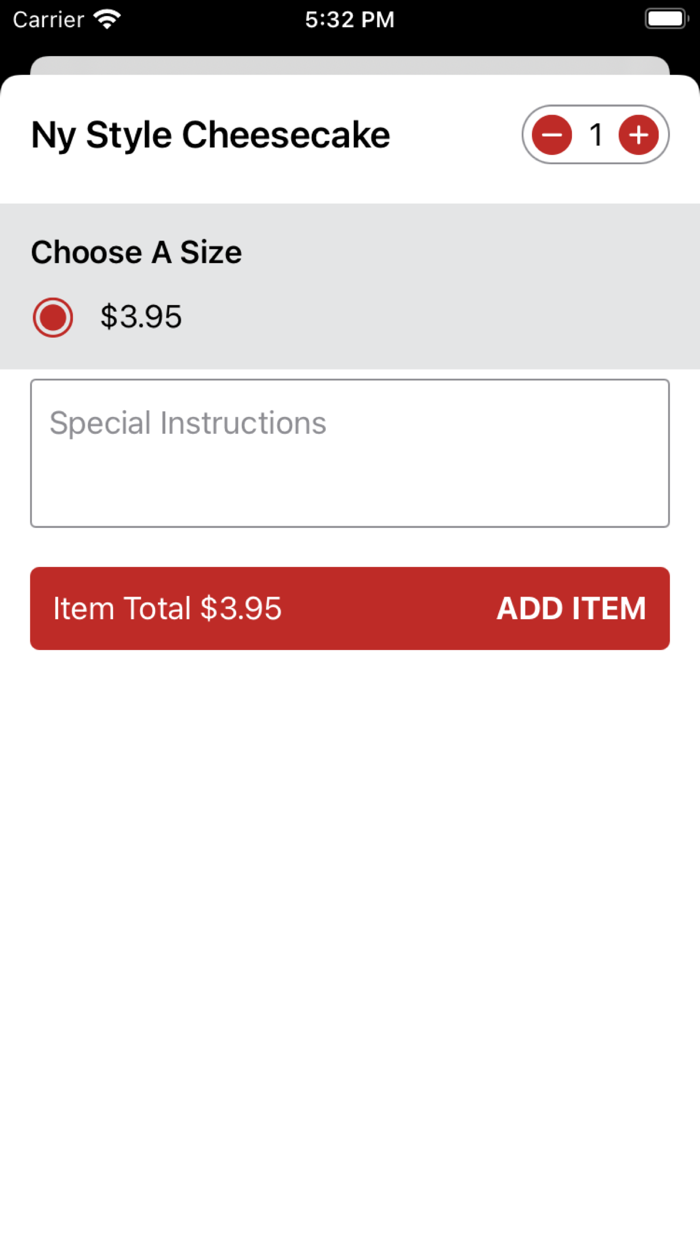Click the white header space beside the title
Image resolution: width=700 pixels, height=1244 pixels.
(455, 135)
